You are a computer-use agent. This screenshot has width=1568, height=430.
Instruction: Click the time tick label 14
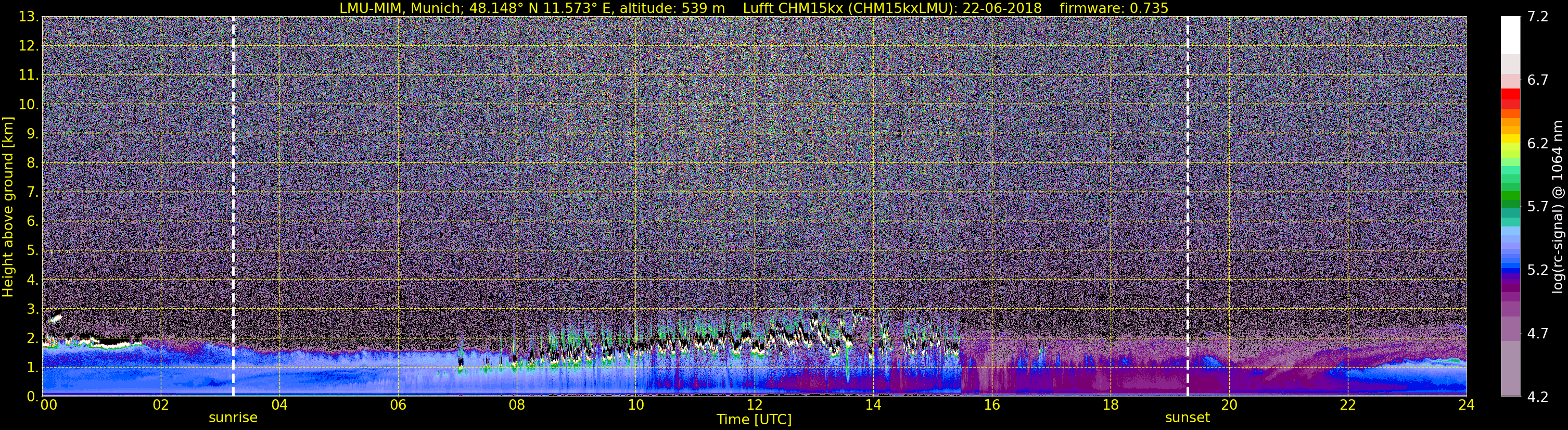tap(873, 405)
